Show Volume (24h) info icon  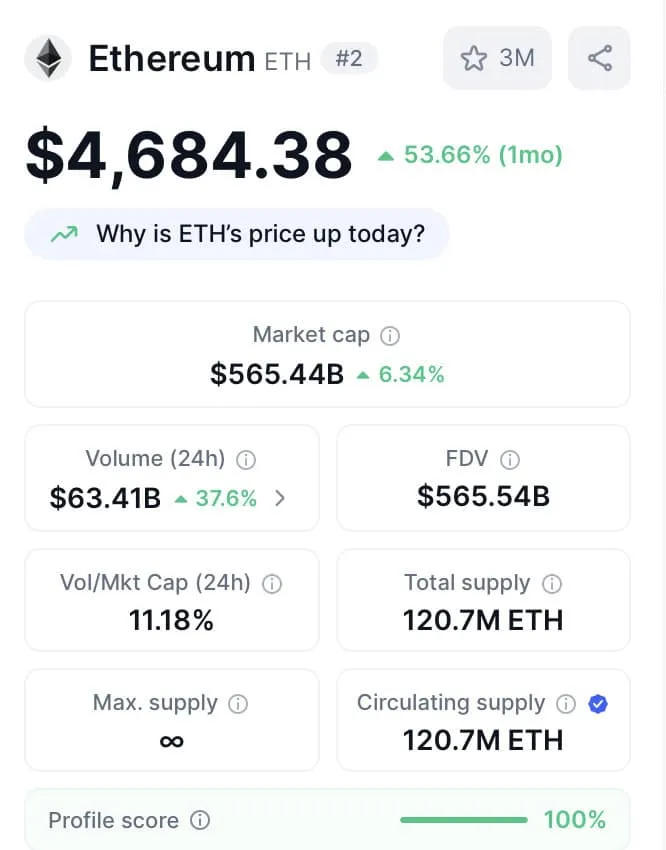click(245, 460)
